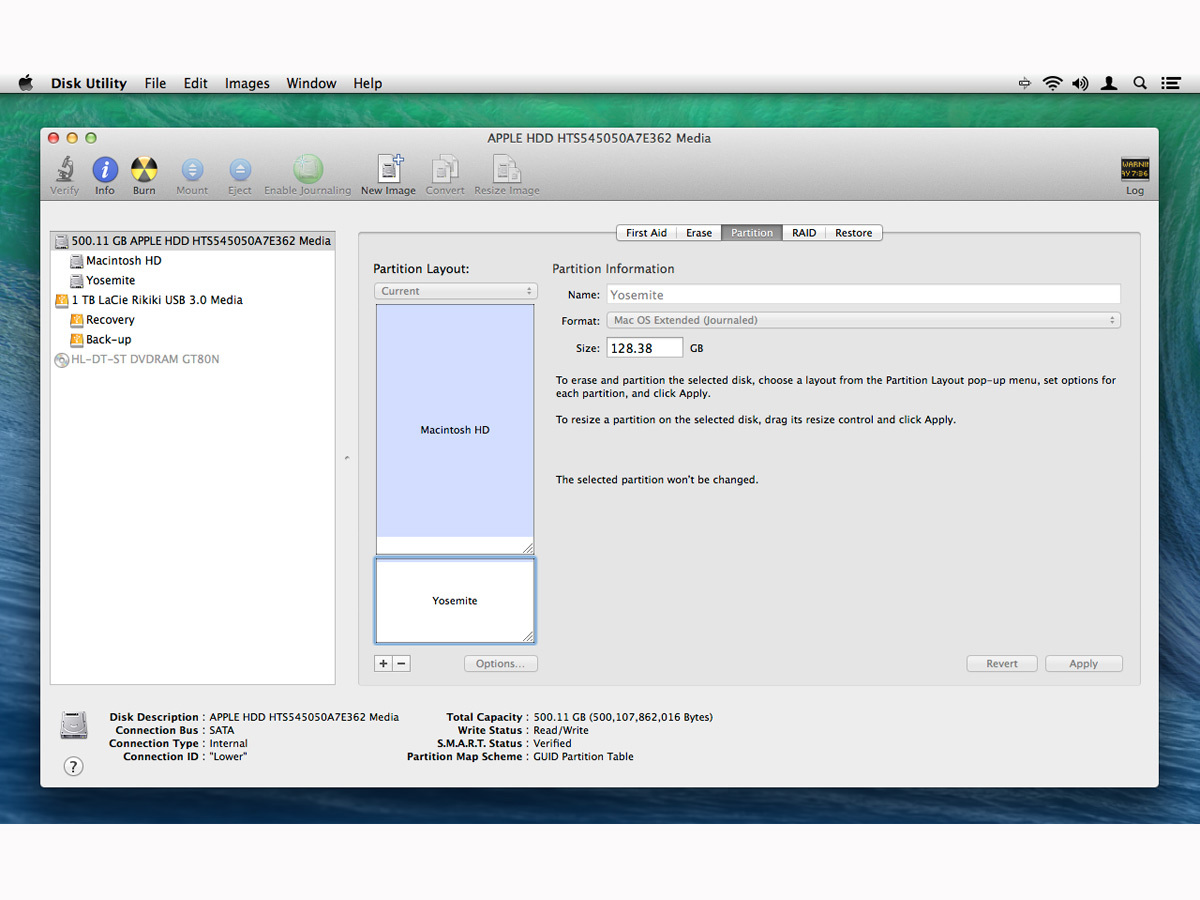Switch to the RAID tab
Image resolution: width=1200 pixels, height=900 pixels.
[804, 233]
